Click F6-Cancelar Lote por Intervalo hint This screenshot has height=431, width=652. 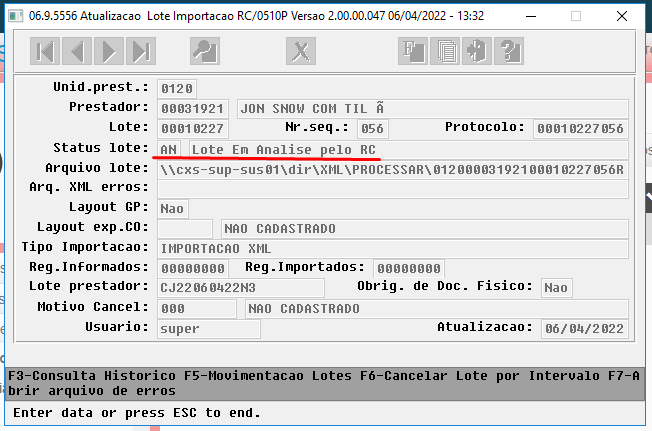[x=480, y=376]
